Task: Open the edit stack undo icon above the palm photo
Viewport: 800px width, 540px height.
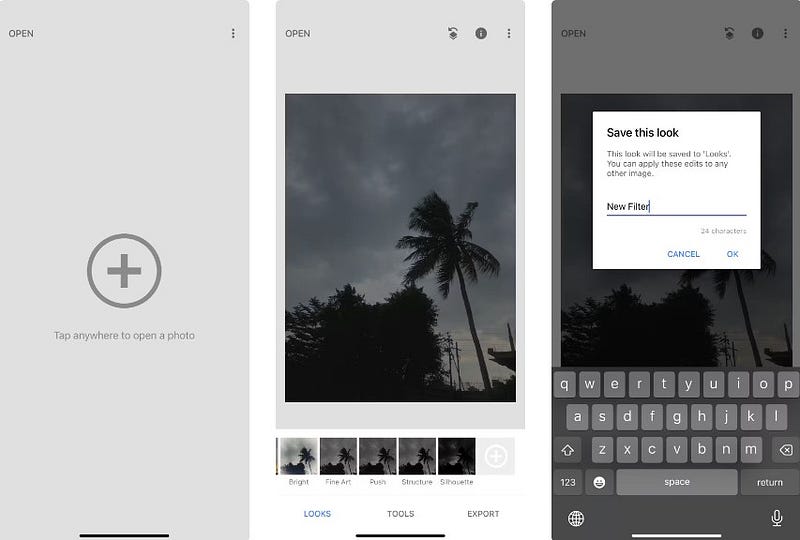Action: coord(453,33)
